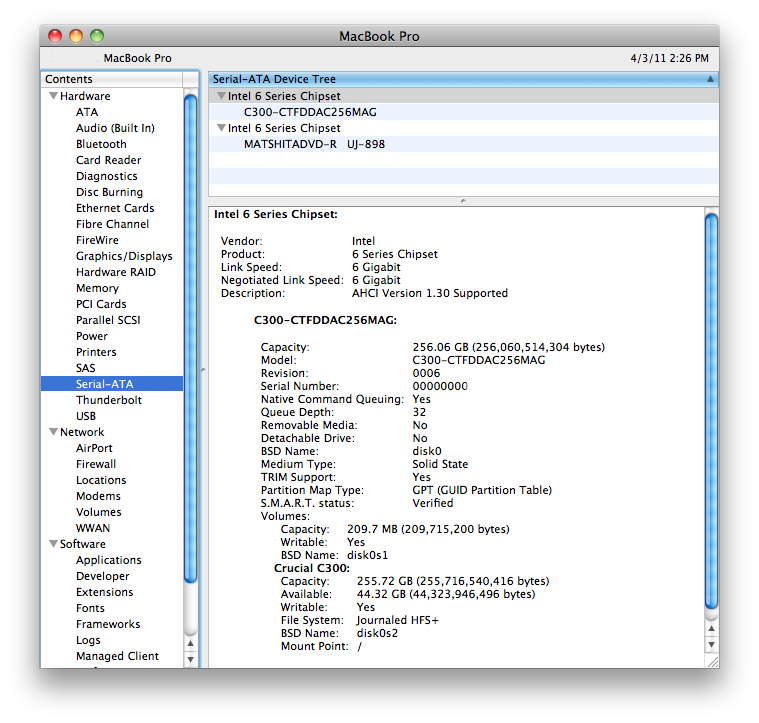The height and width of the screenshot is (723, 759).
Task: Select Card Reader entry
Action: (108, 160)
